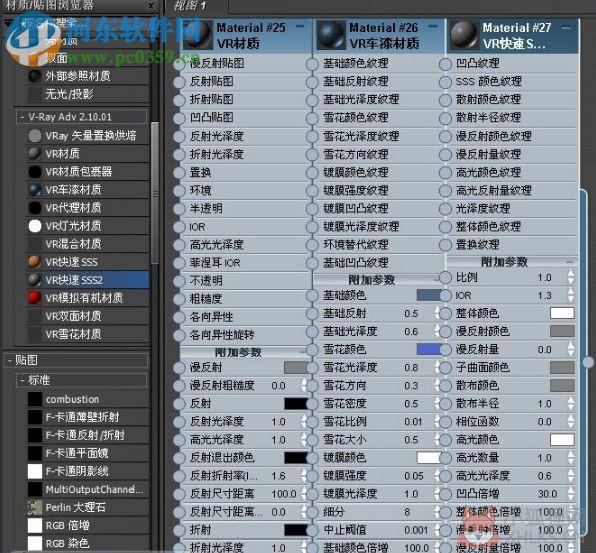This screenshot has height=553, width=596.
Task: Select MultiOutputChannel map entry
Action: 88,489
